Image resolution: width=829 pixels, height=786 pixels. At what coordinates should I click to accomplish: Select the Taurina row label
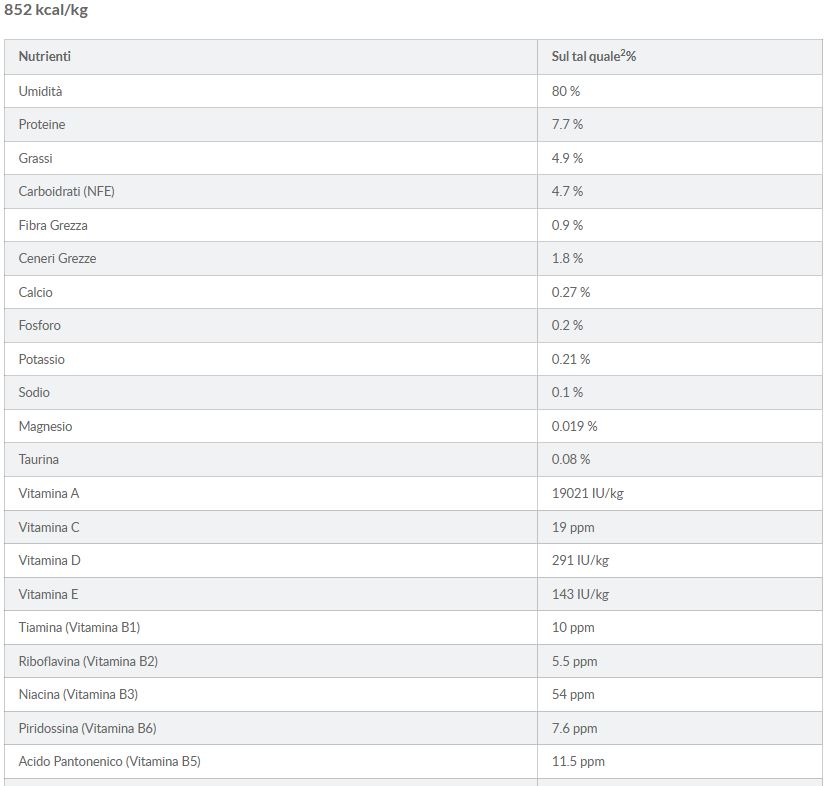pyautogui.click(x=39, y=460)
